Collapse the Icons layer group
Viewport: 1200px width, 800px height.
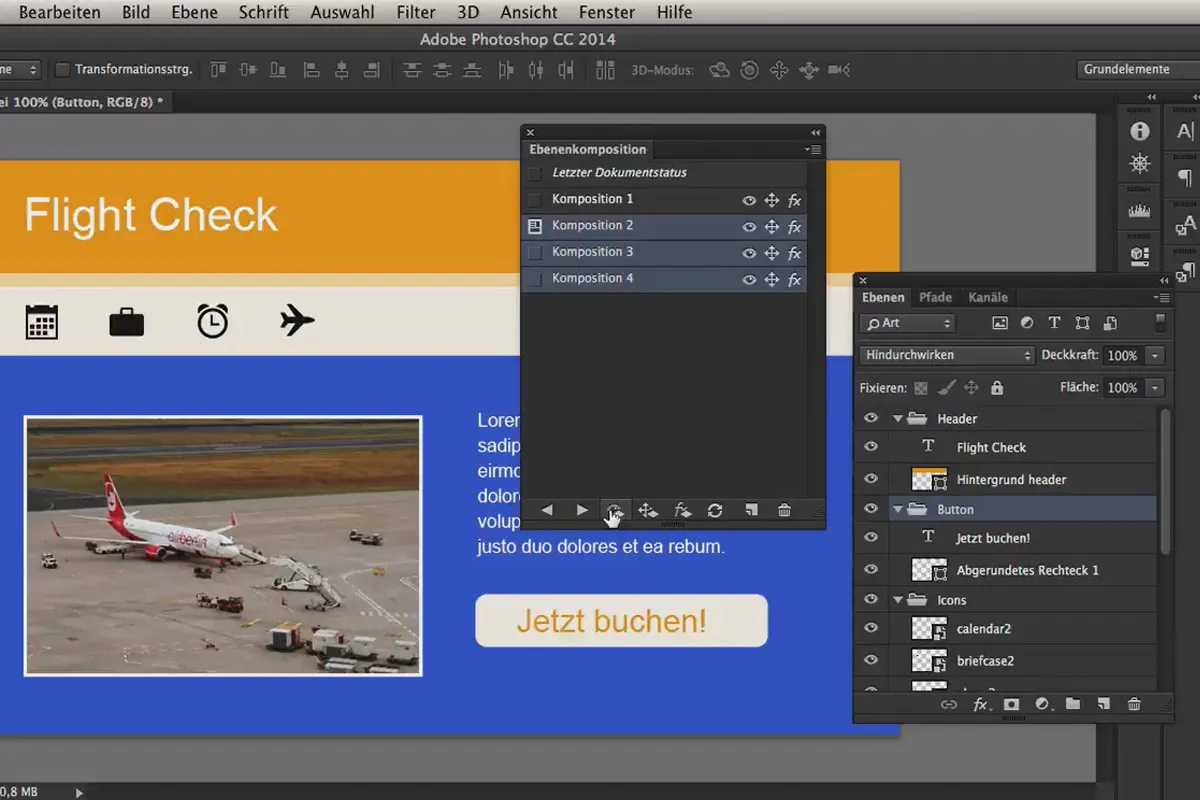tap(897, 601)
